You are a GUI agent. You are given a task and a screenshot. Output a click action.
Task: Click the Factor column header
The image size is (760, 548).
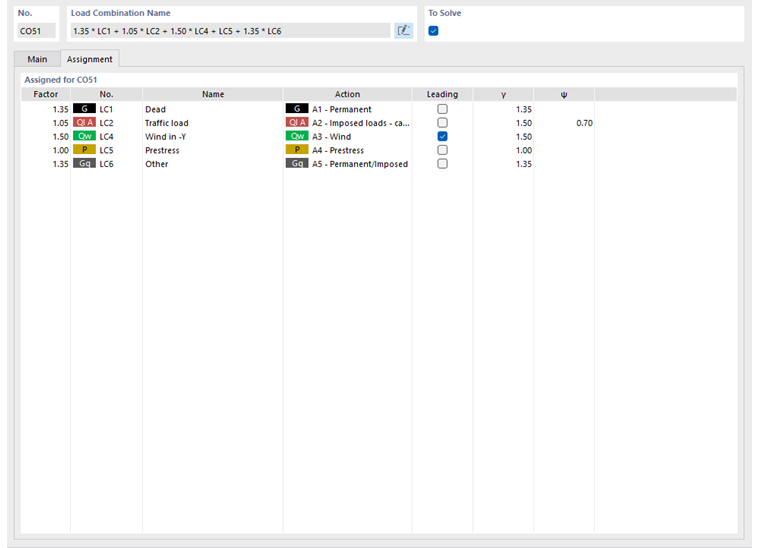coord(46,94)
